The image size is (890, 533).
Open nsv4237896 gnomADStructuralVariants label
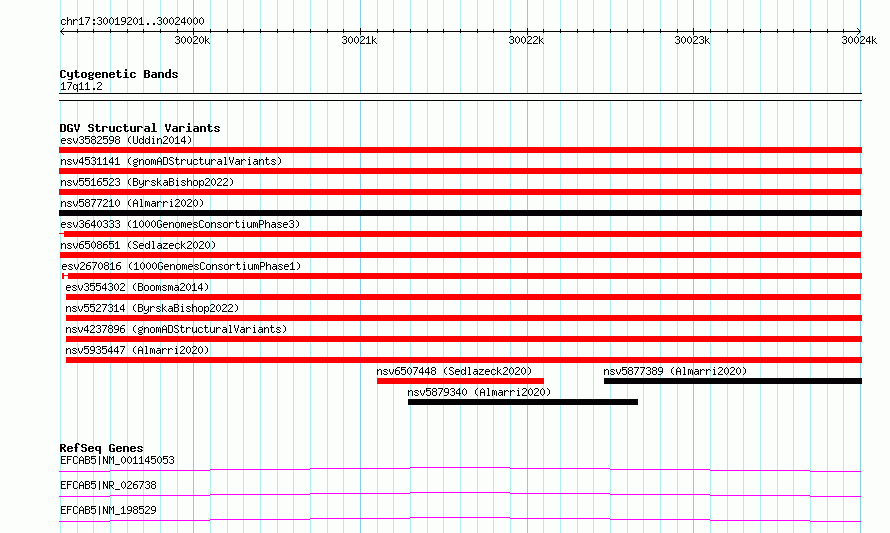(x=176, y=329)
